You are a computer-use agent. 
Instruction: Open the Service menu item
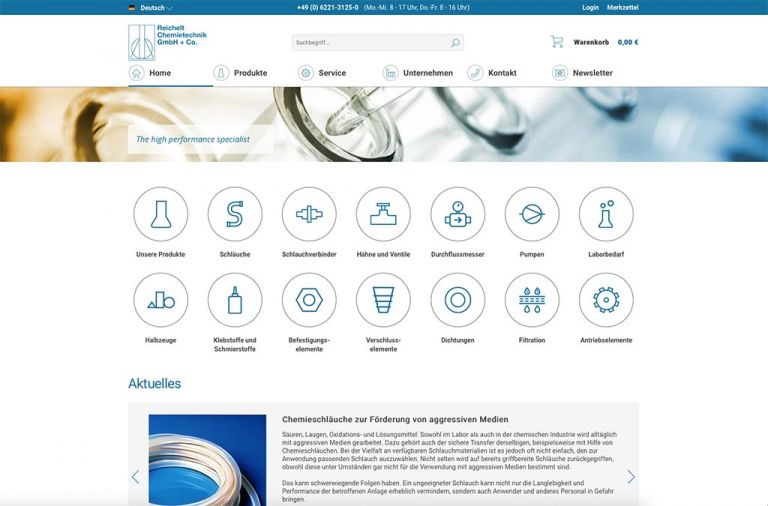[x=332, y=73]
